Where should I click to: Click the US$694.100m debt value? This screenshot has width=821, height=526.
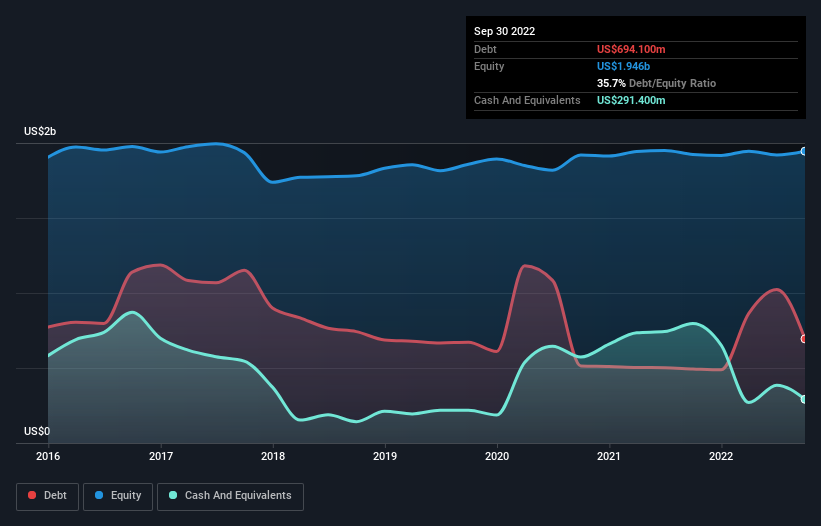click(631, 49)
